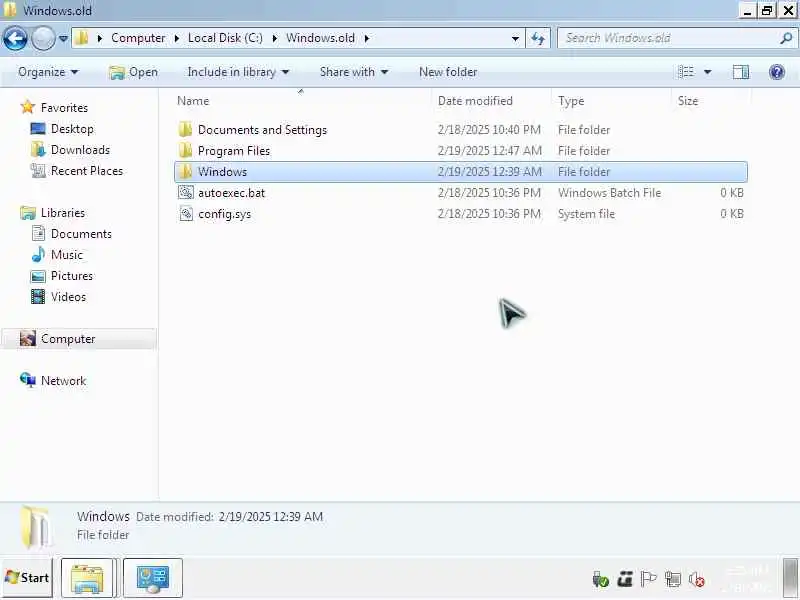
Task: Open Action Center flag icon
Action: tap(648, 580)
